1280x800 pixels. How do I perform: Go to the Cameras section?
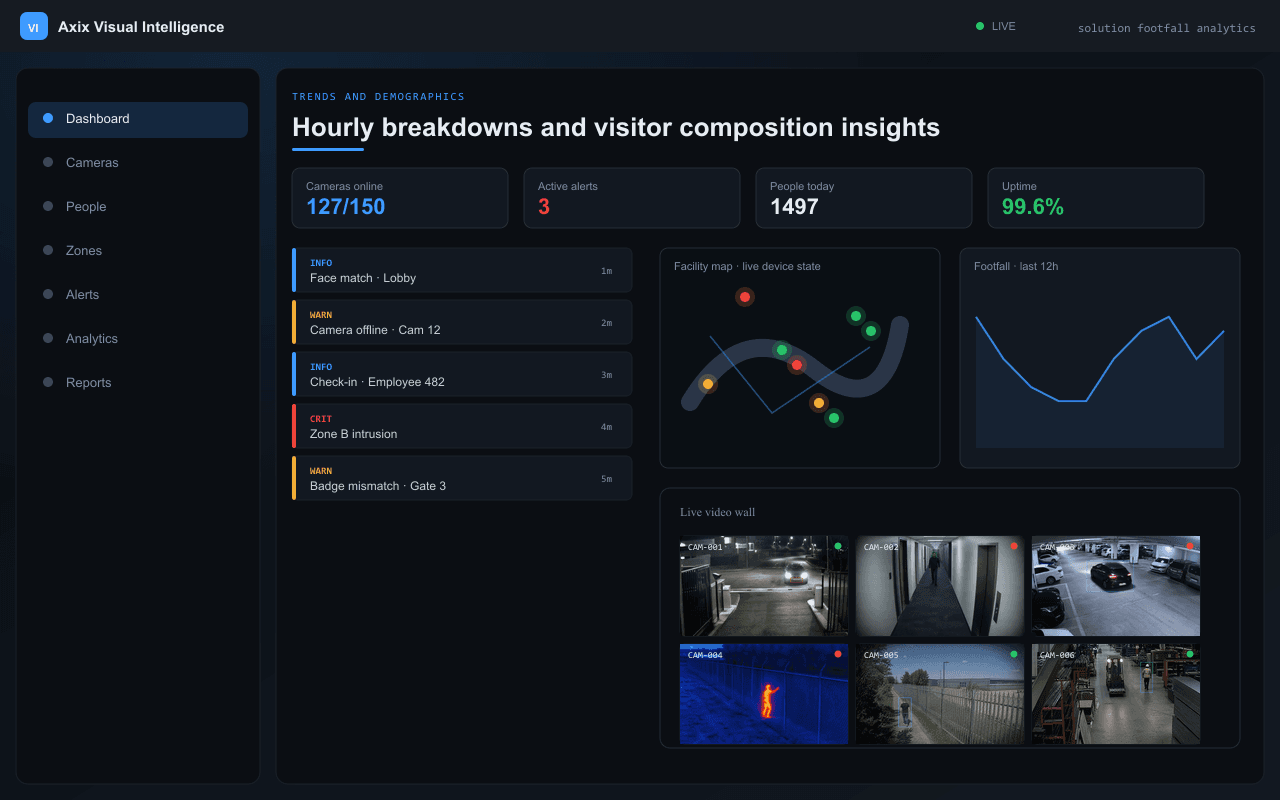click(138, 163)
